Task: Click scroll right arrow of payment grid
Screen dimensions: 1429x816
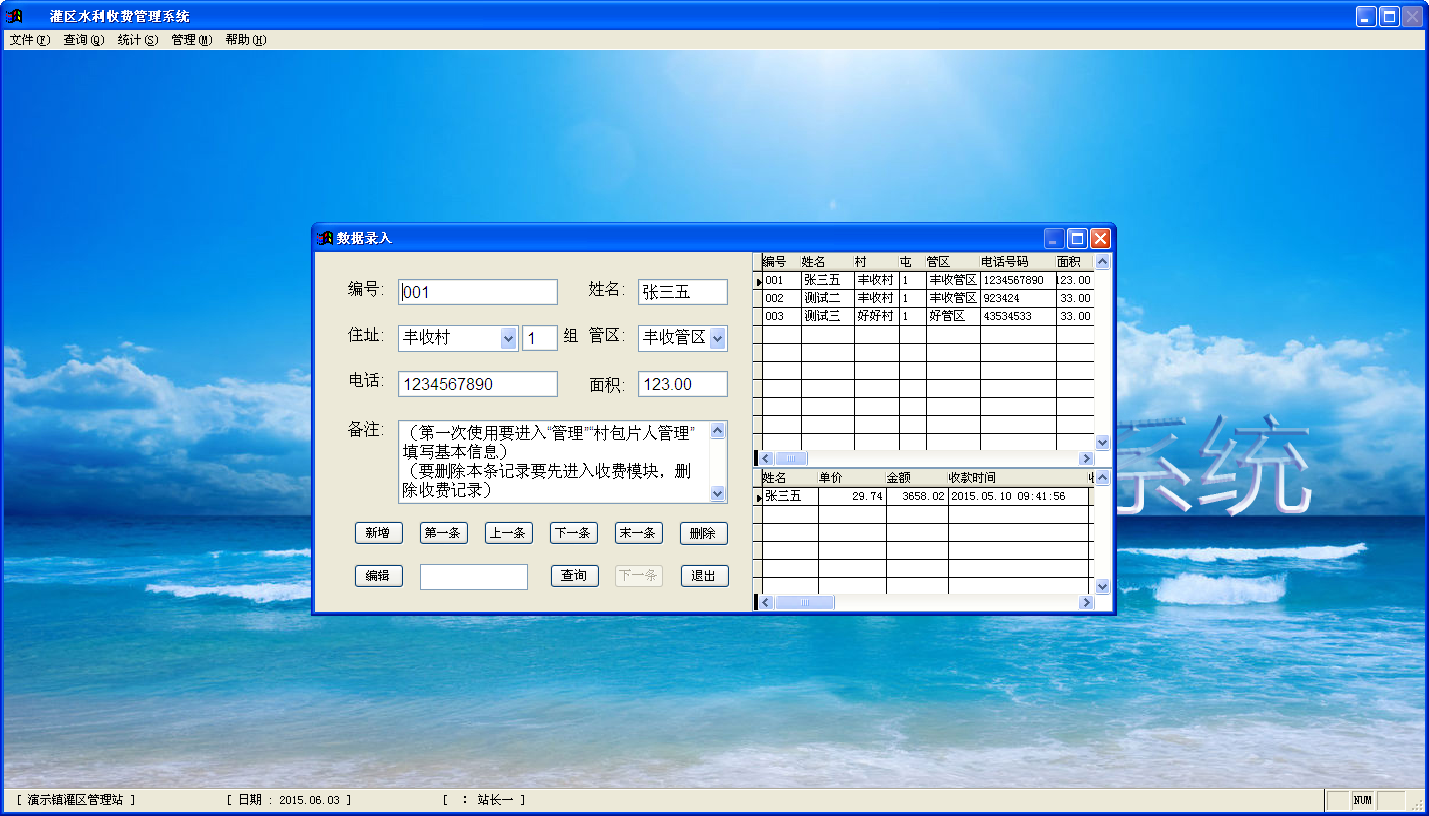Action: tap(1086, 603)
